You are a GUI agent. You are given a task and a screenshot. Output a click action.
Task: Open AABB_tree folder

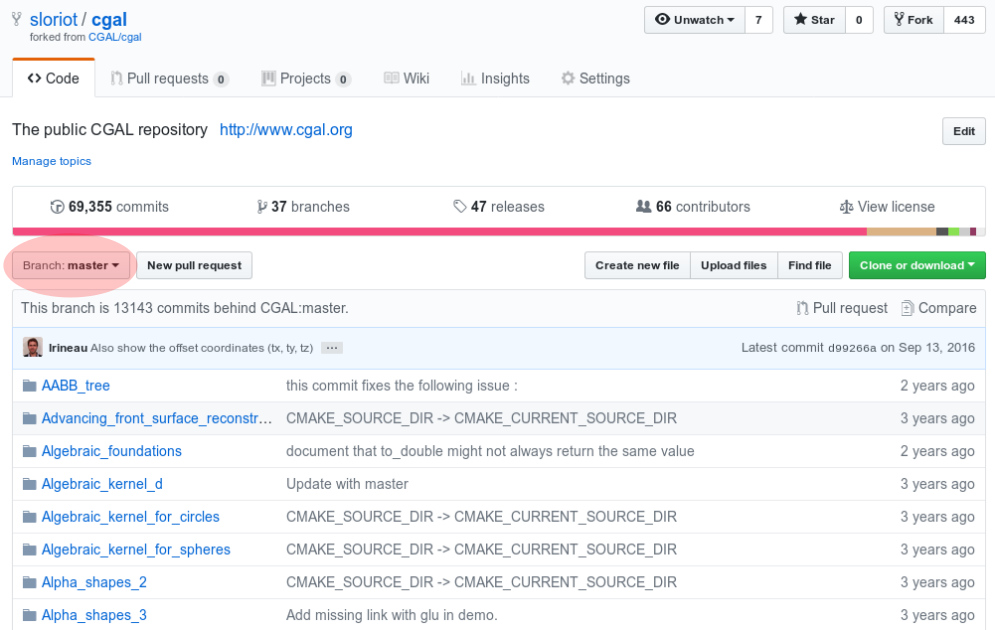coord(76,386)
